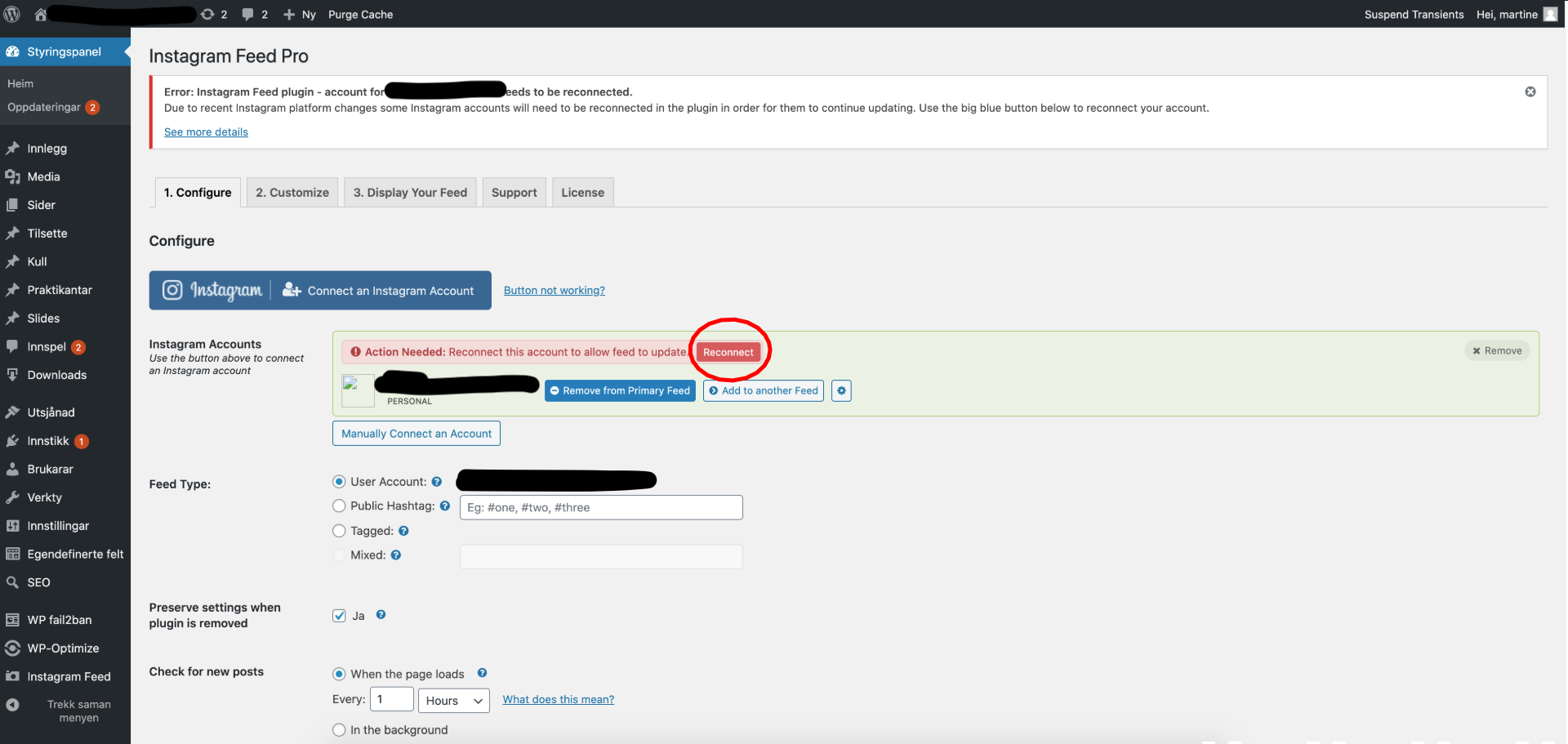Click the User Account help question icon
This screenshot has height=744, width=1568.
437,482
